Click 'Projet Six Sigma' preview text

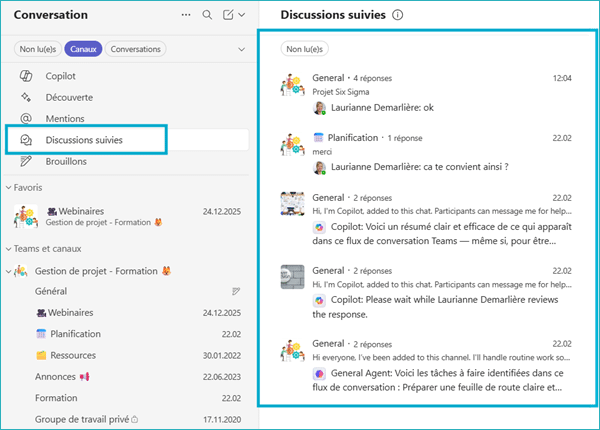click(x=341, y=92)
